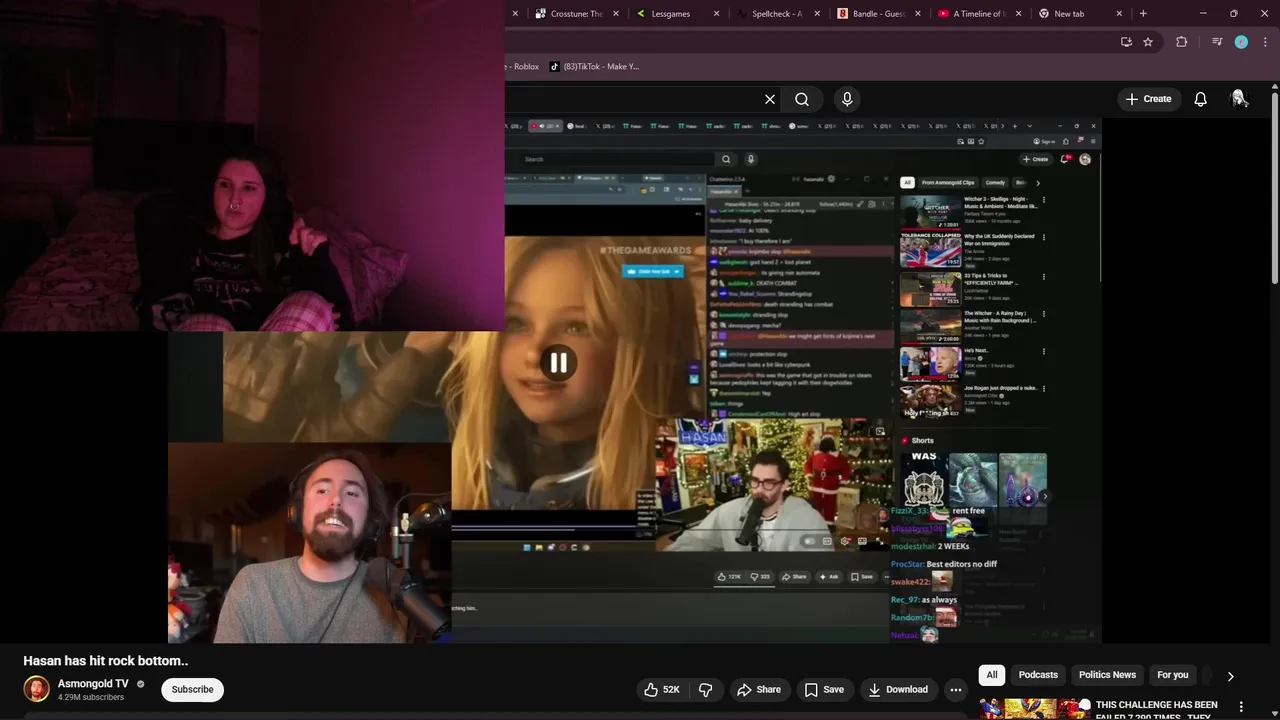Open YouTube notifications bell
Image resolution: width=1280 pixels, height=720 pixels.
point(1200,99)
